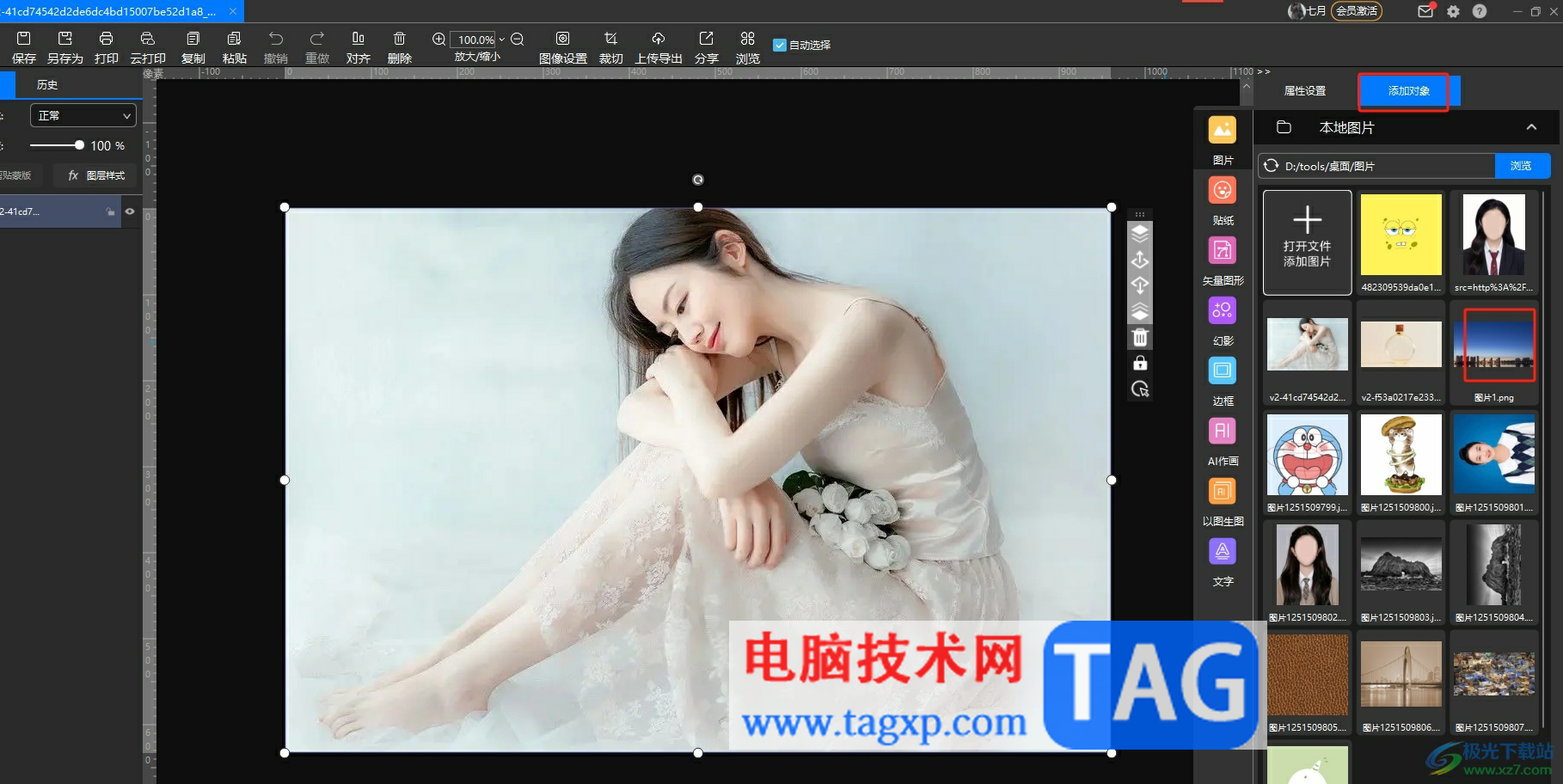1563x784 pixels.
Task: Click the Copy (复制) toolbar icon
Action: (193, 47)
